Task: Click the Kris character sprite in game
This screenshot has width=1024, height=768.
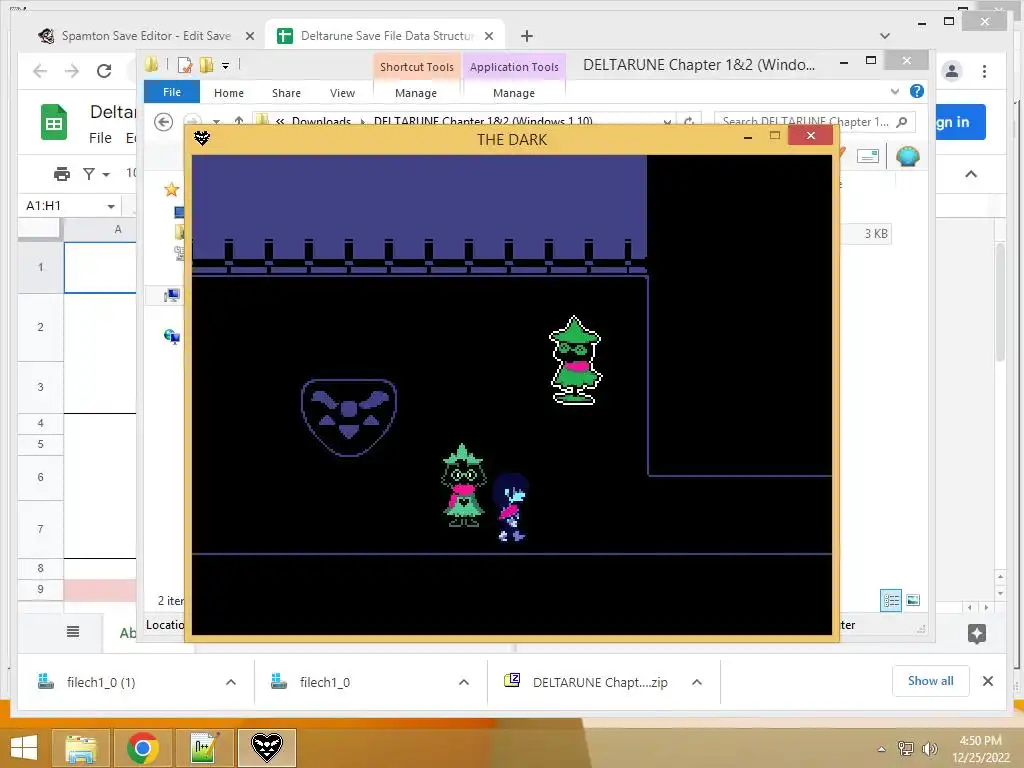Action: point(511,507)
